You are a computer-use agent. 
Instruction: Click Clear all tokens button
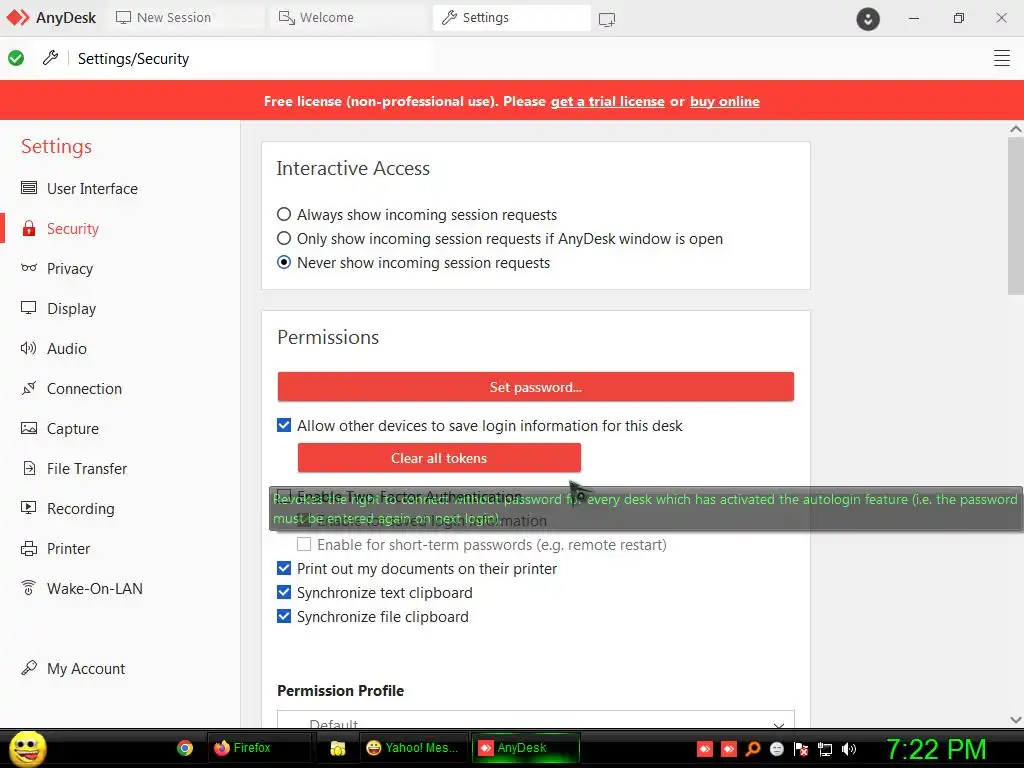439,458
